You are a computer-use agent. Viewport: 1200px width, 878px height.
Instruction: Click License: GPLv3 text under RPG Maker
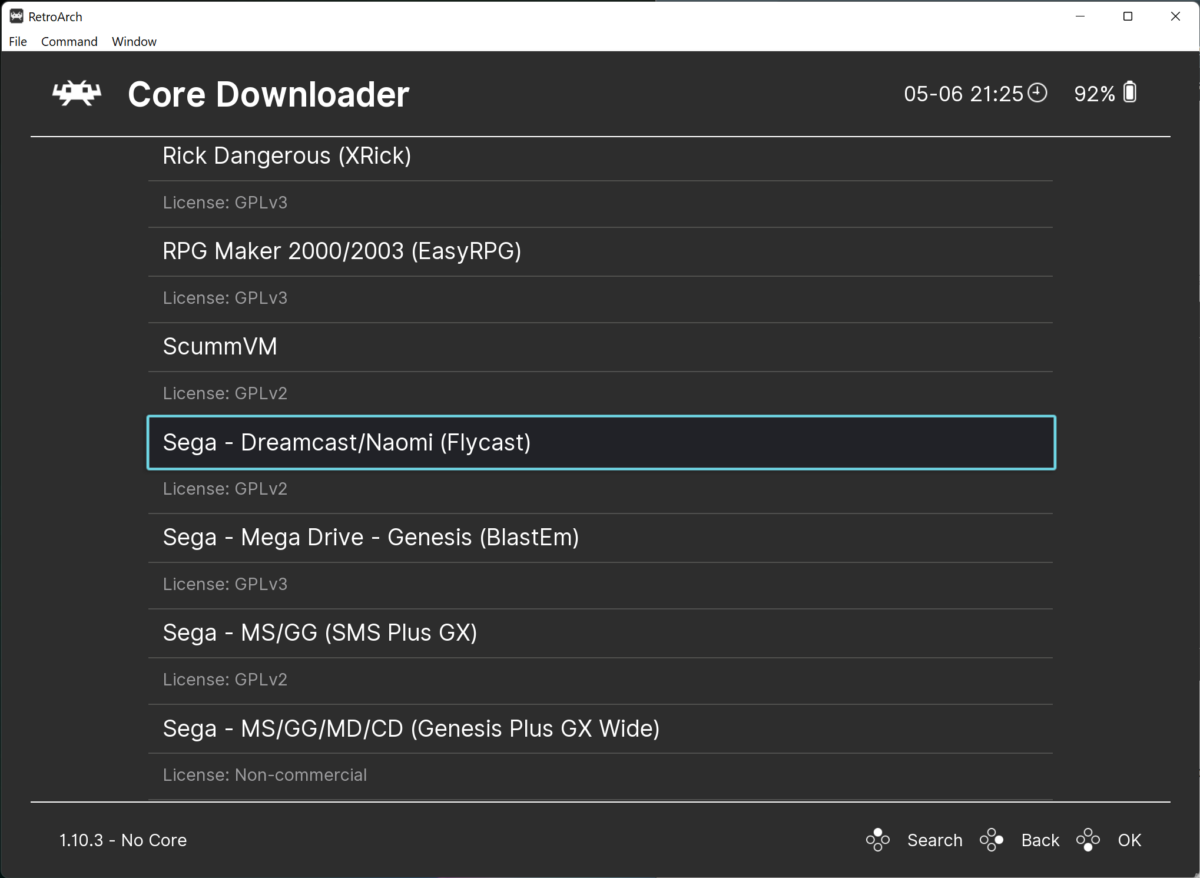(x=225, y=298)
